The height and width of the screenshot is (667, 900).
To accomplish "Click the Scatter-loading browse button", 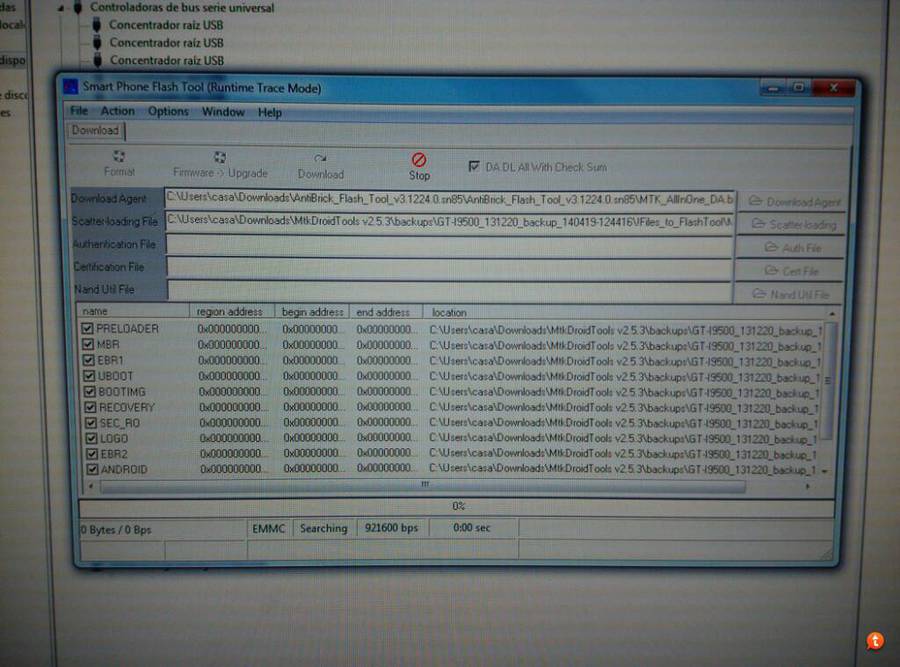I will [794, 224].
